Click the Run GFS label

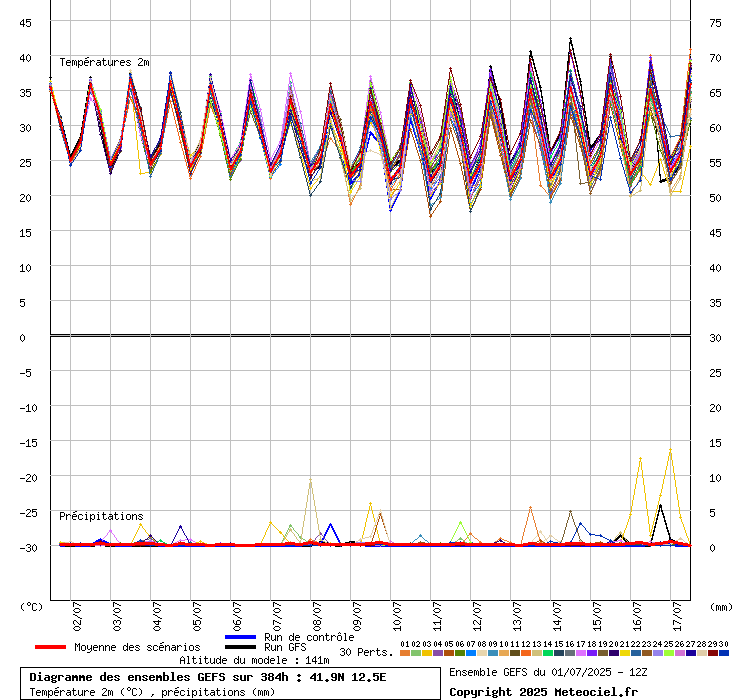[x=285, y=647]
